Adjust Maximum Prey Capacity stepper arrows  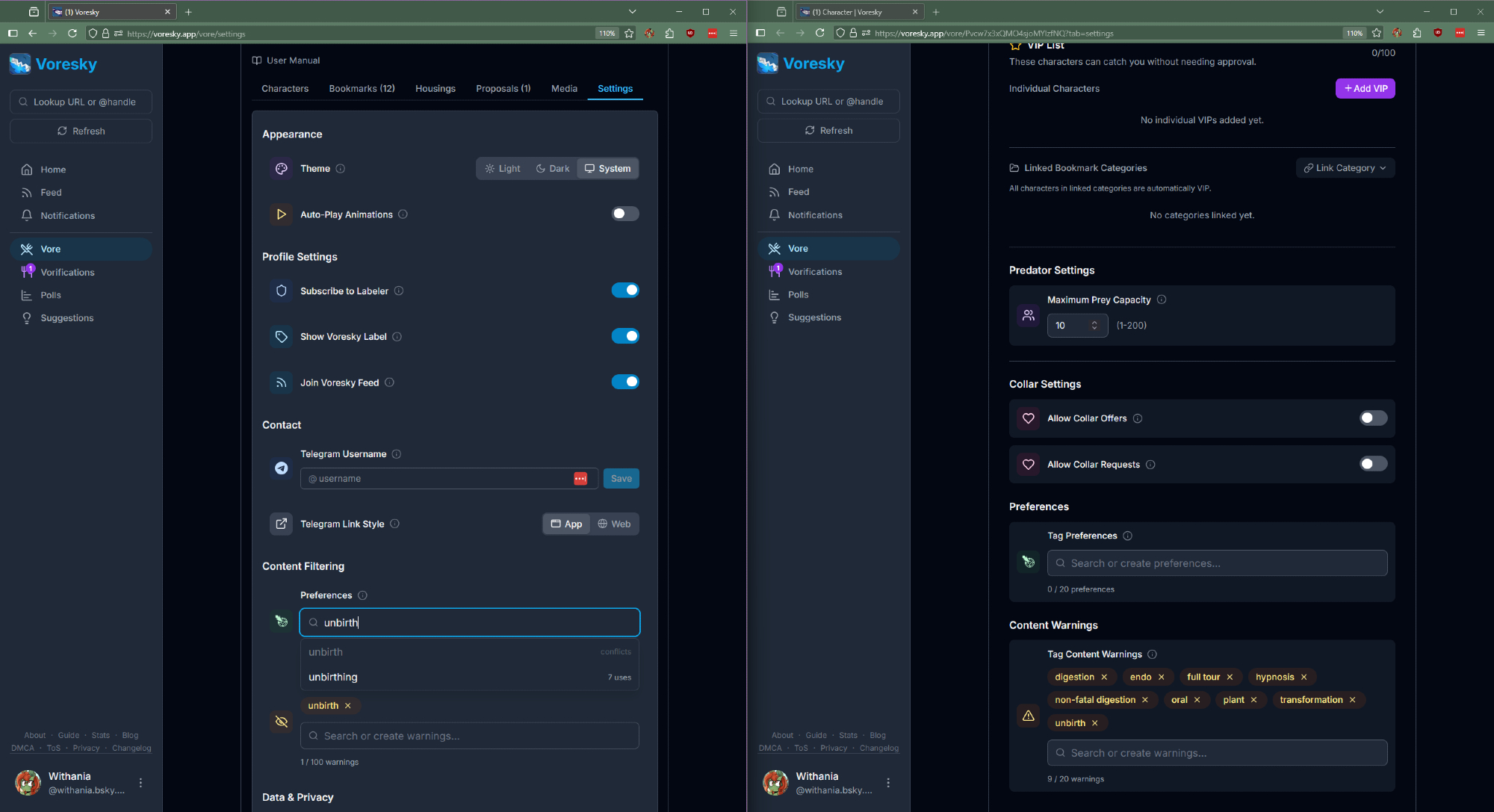coord(1094,326)
